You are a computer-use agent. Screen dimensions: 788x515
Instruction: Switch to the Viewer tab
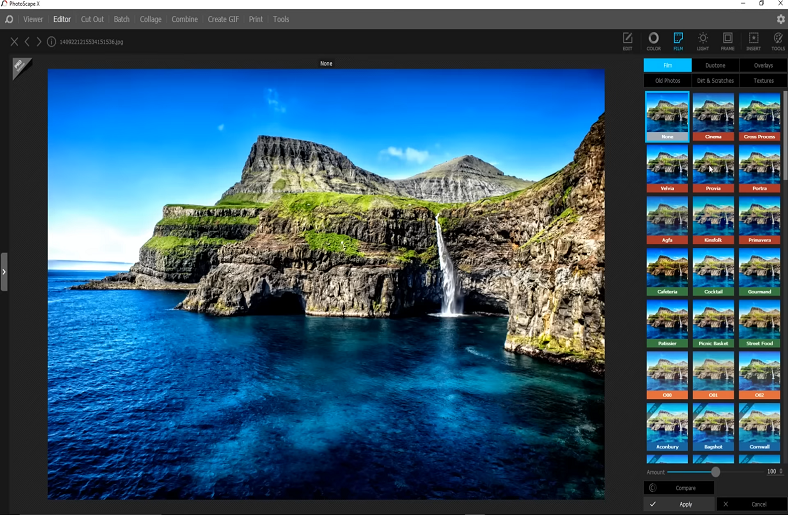33,19
